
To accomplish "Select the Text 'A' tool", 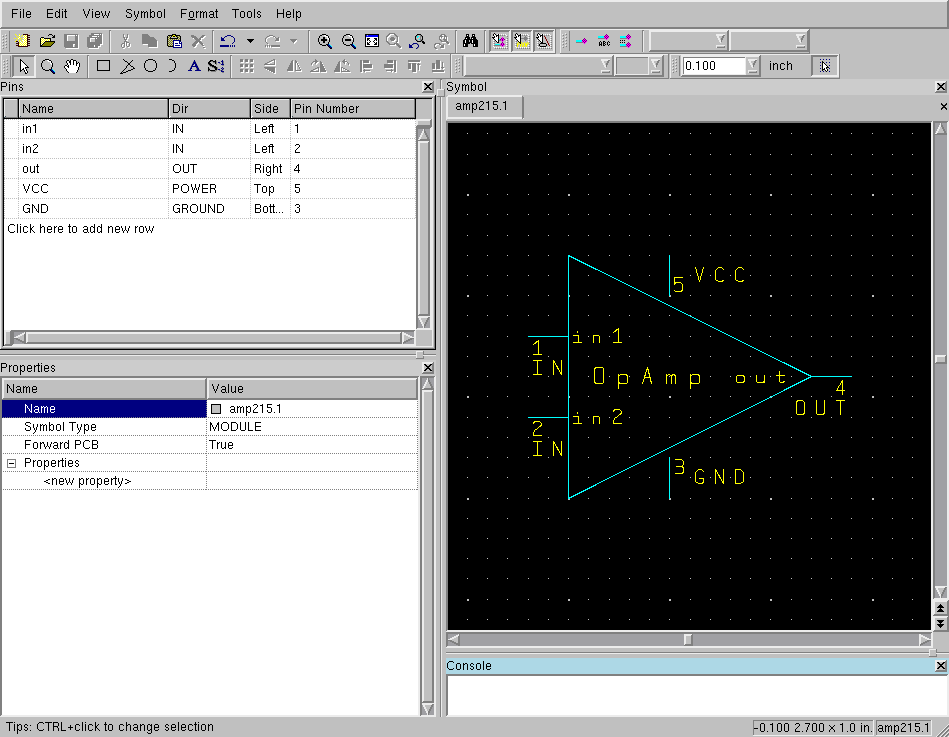I will (193, 66).
